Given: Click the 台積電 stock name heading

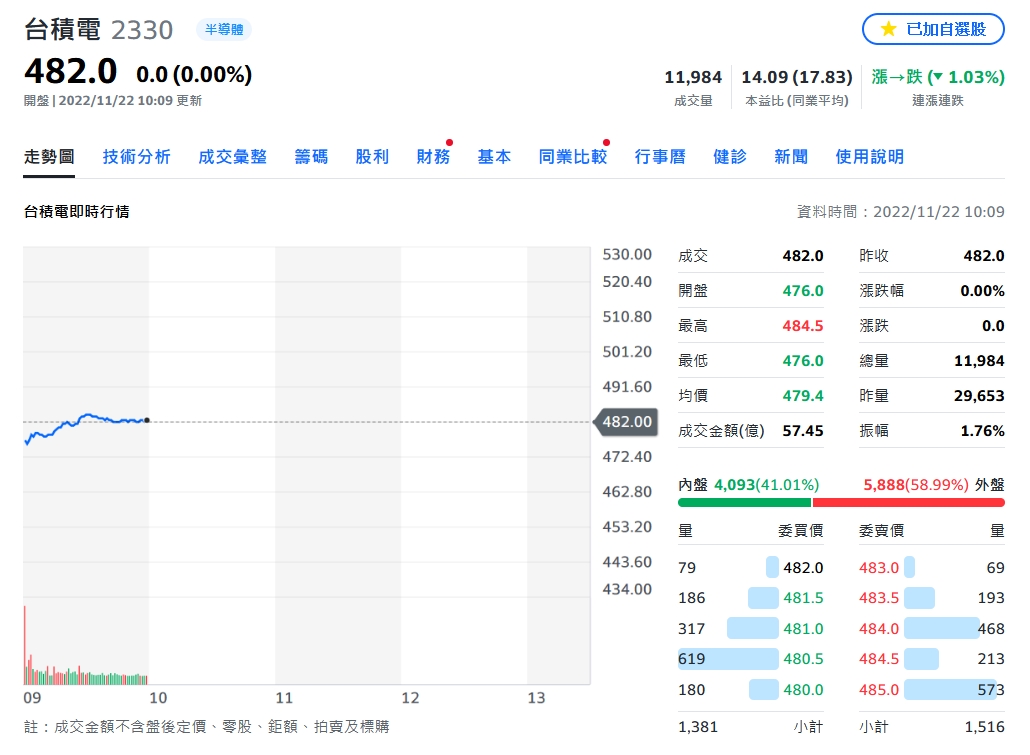Looking at the screenshot, I should [62, 30].
